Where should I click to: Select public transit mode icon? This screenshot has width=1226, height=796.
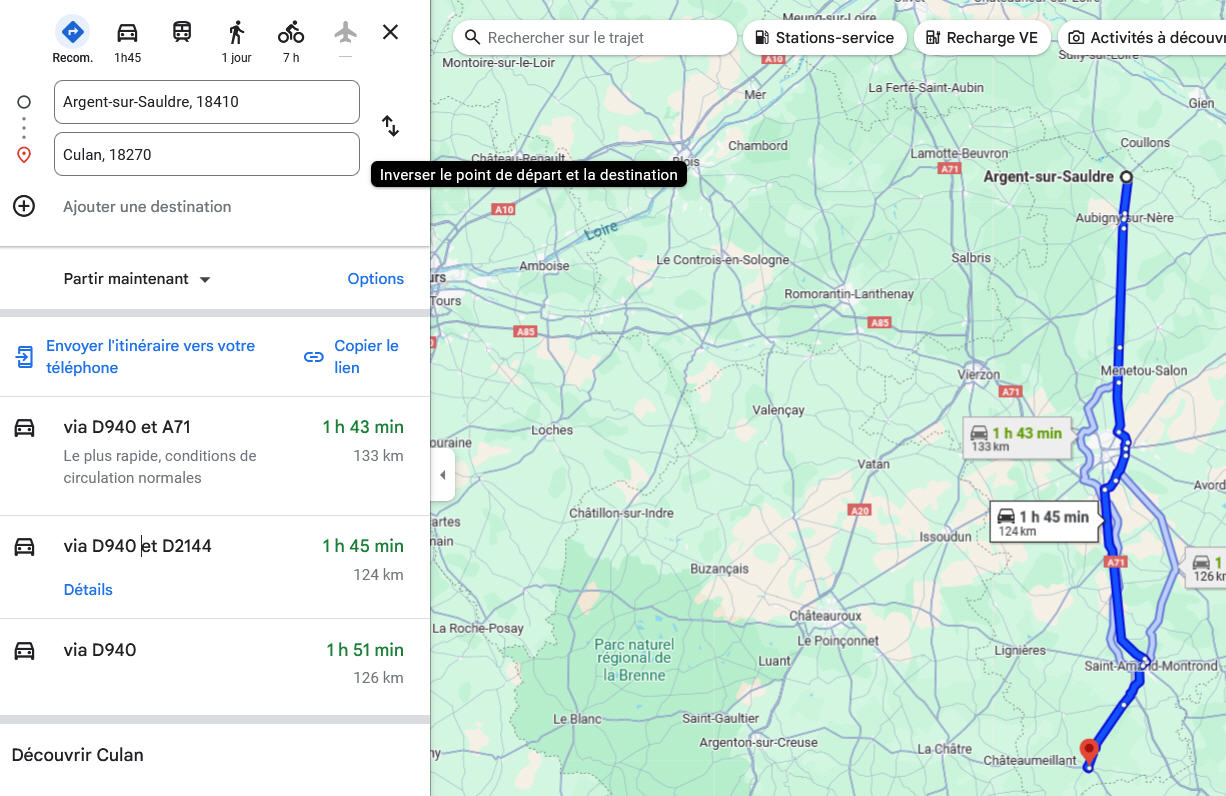pos(181,32)
